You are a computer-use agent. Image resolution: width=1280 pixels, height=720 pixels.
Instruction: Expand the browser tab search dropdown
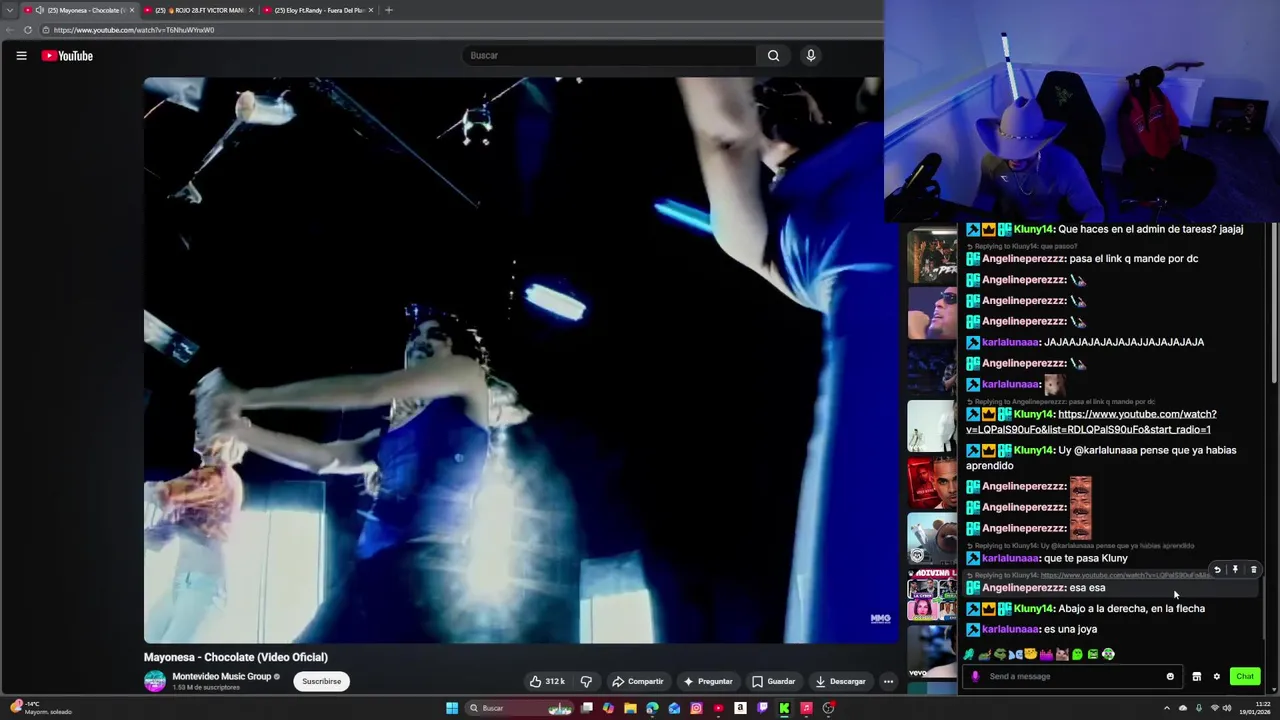(x=9, y=10)
